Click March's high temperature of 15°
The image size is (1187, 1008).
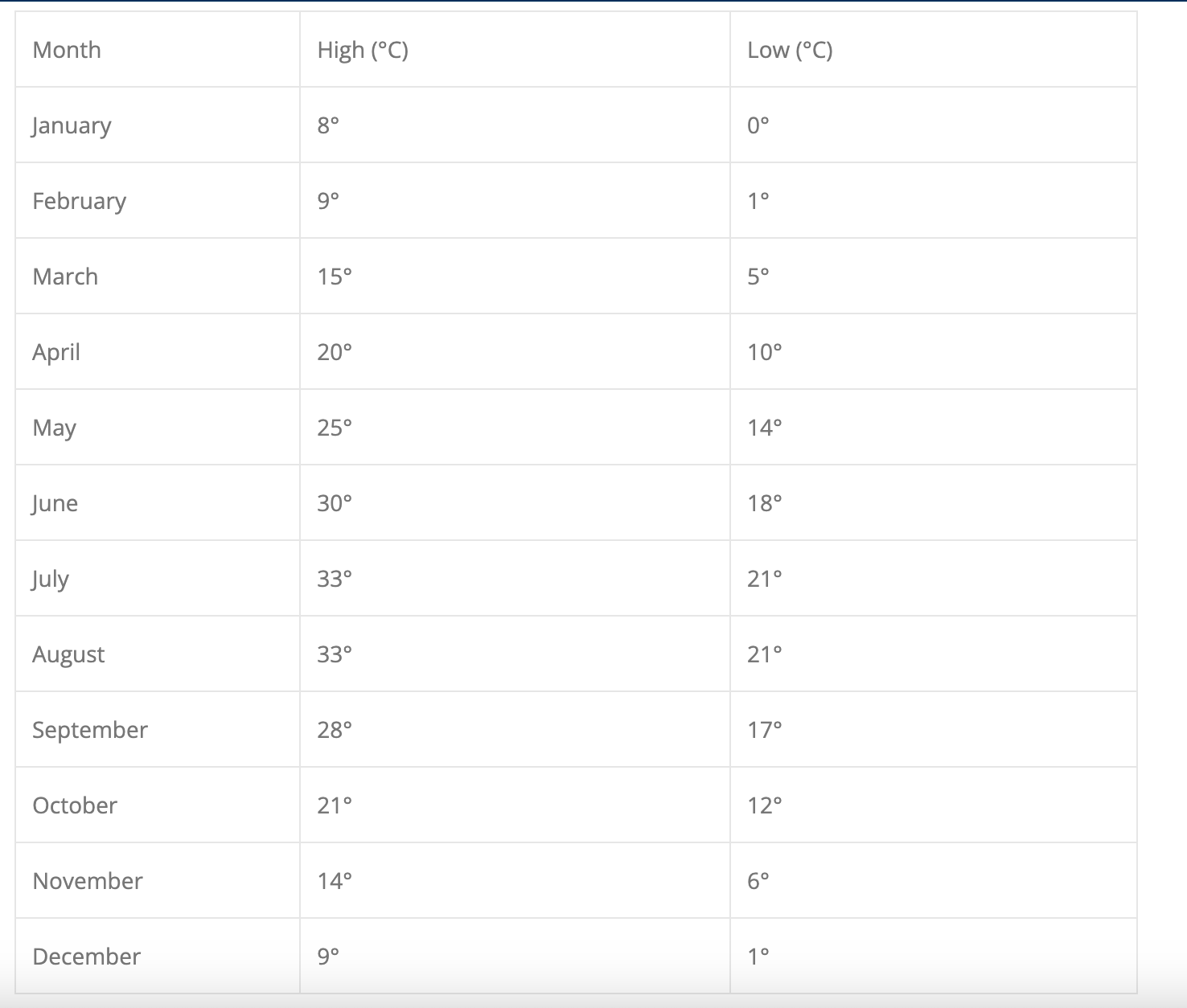[335, 277]
